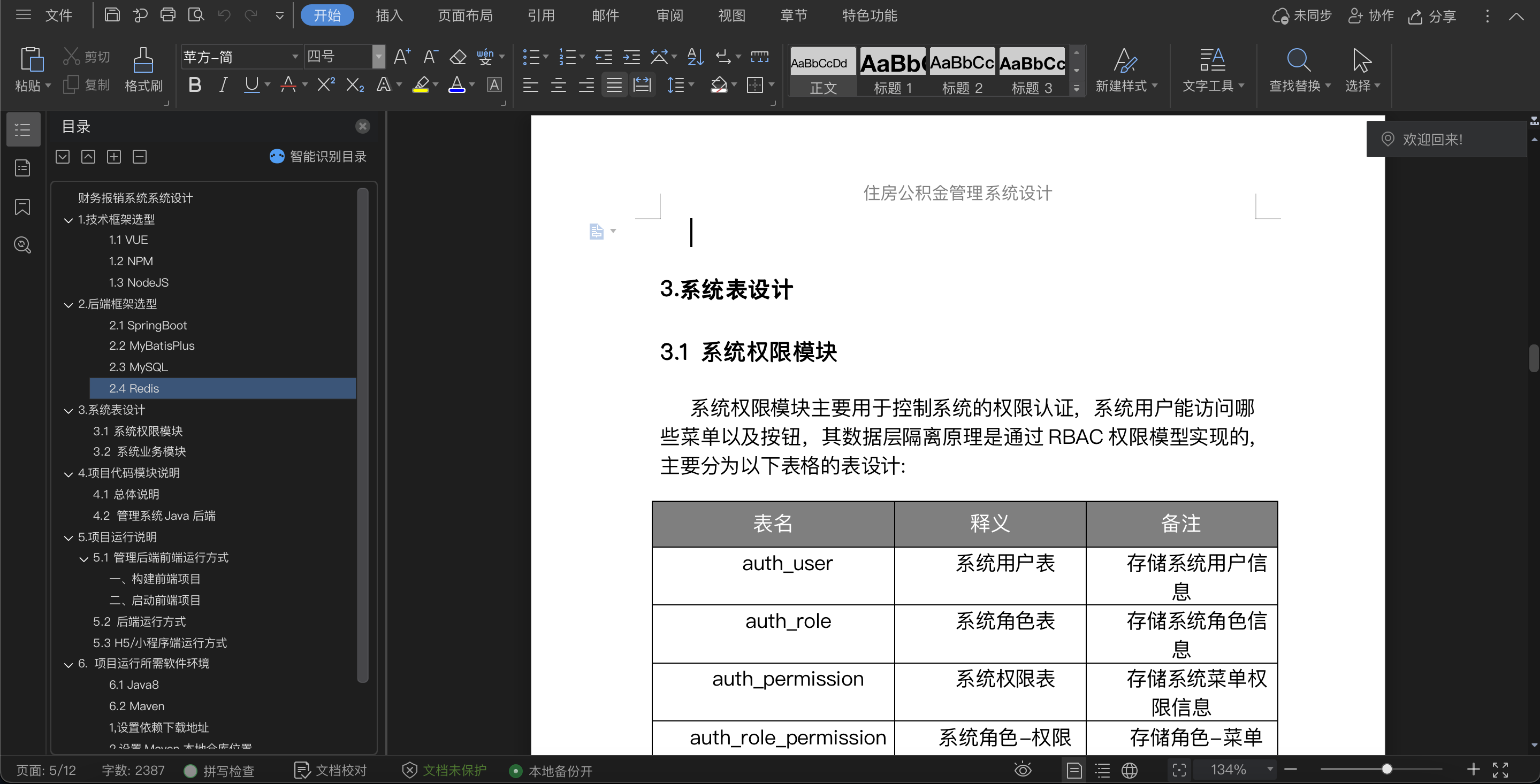The image size is (1540, 784).
Task: Click the 查找替换 magnifier icon
Action: click(1299, 60)
